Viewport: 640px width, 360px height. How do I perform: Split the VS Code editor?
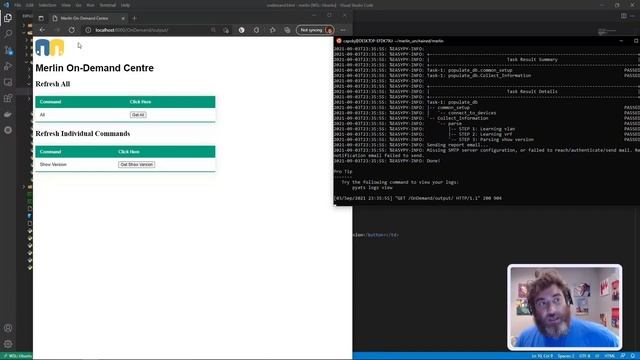coord(624,16)
